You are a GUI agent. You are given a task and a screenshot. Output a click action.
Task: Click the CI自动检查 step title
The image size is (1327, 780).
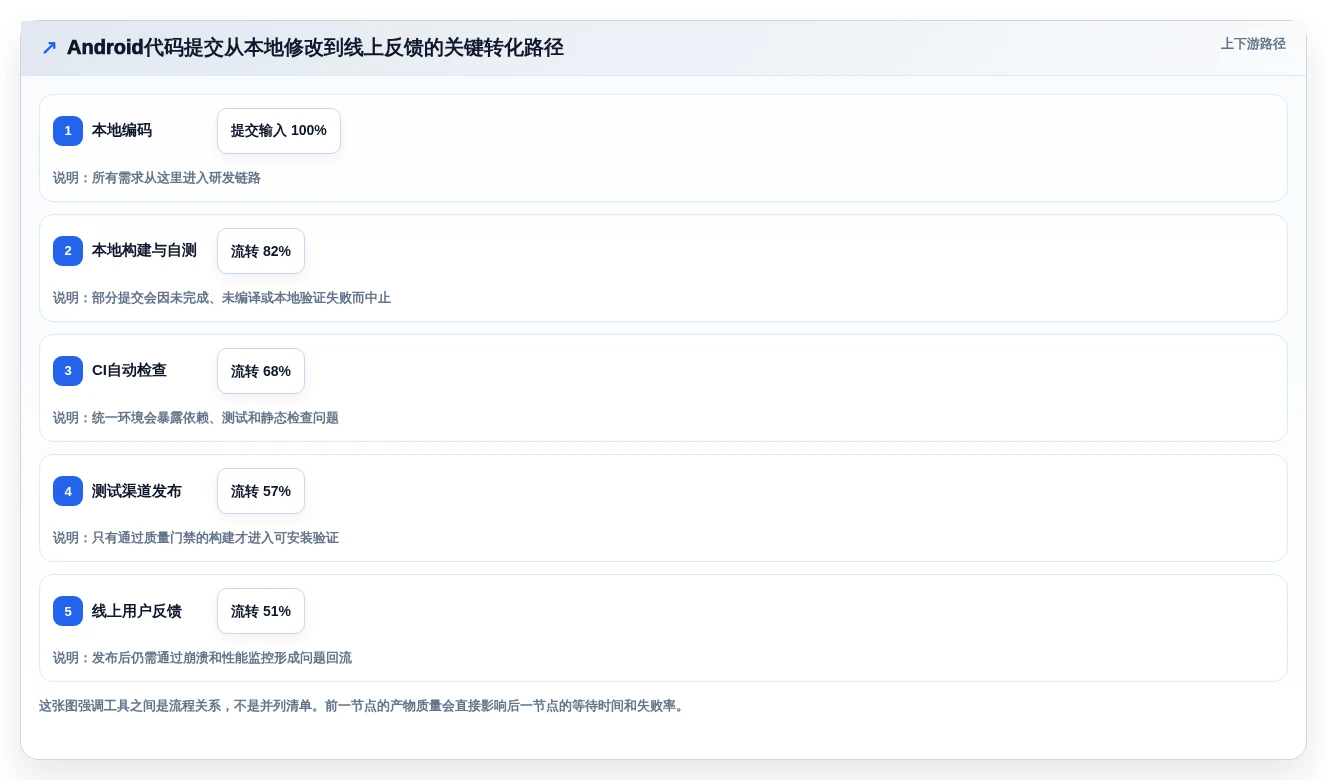pyautogui.click(x=129, y=371)
